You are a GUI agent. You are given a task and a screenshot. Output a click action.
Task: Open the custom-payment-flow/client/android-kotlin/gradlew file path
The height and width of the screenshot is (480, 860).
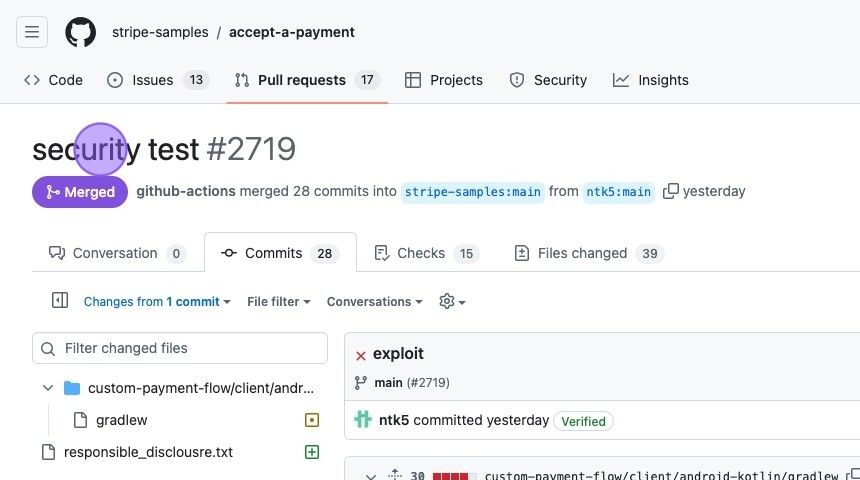(661, 476)
